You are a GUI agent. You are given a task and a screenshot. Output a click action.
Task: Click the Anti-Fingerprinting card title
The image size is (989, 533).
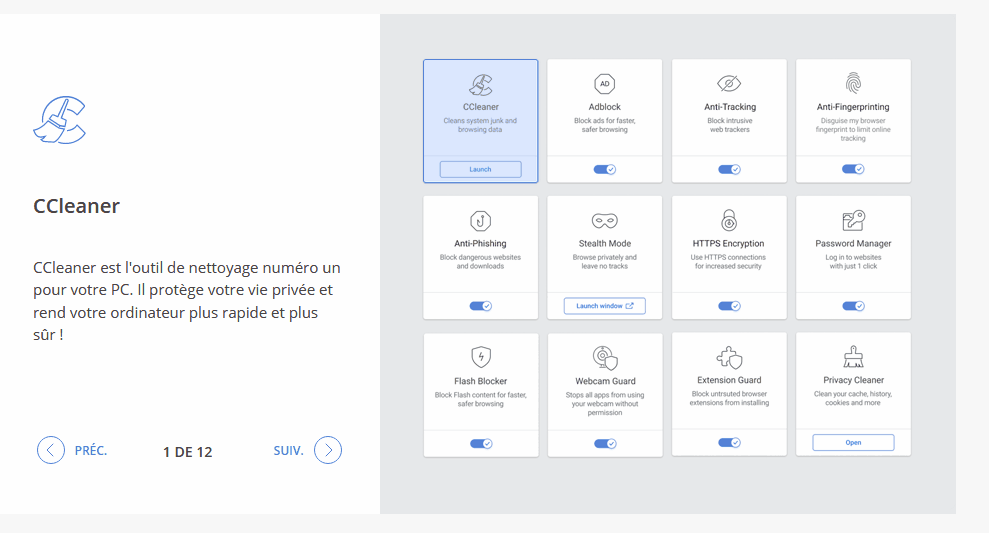pos(853,107)
